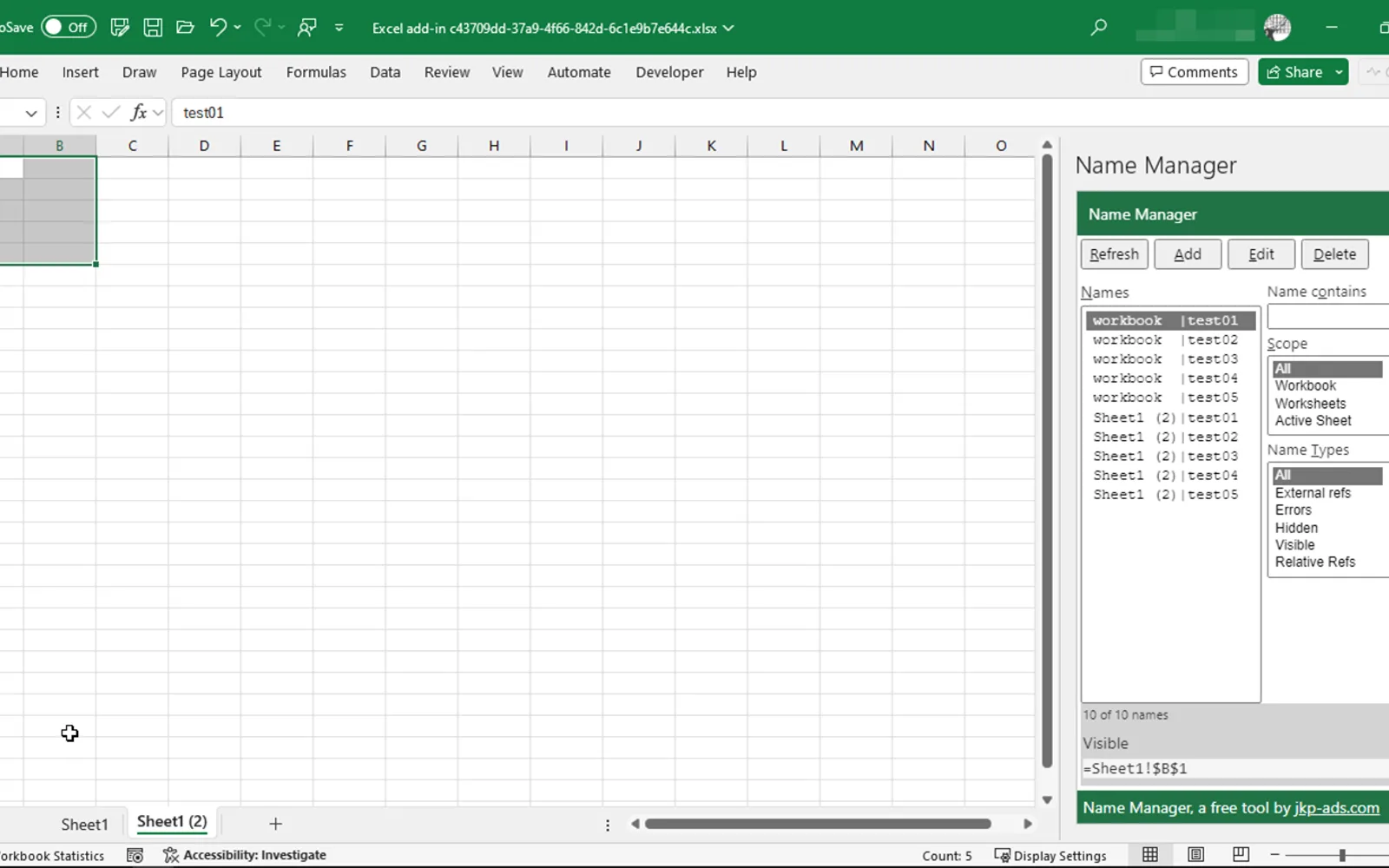The height and width of the screenshot is (868, 1389).
Task: Click the Redo arrow icon
Action: pyautogui.click(x=262, y=28)
